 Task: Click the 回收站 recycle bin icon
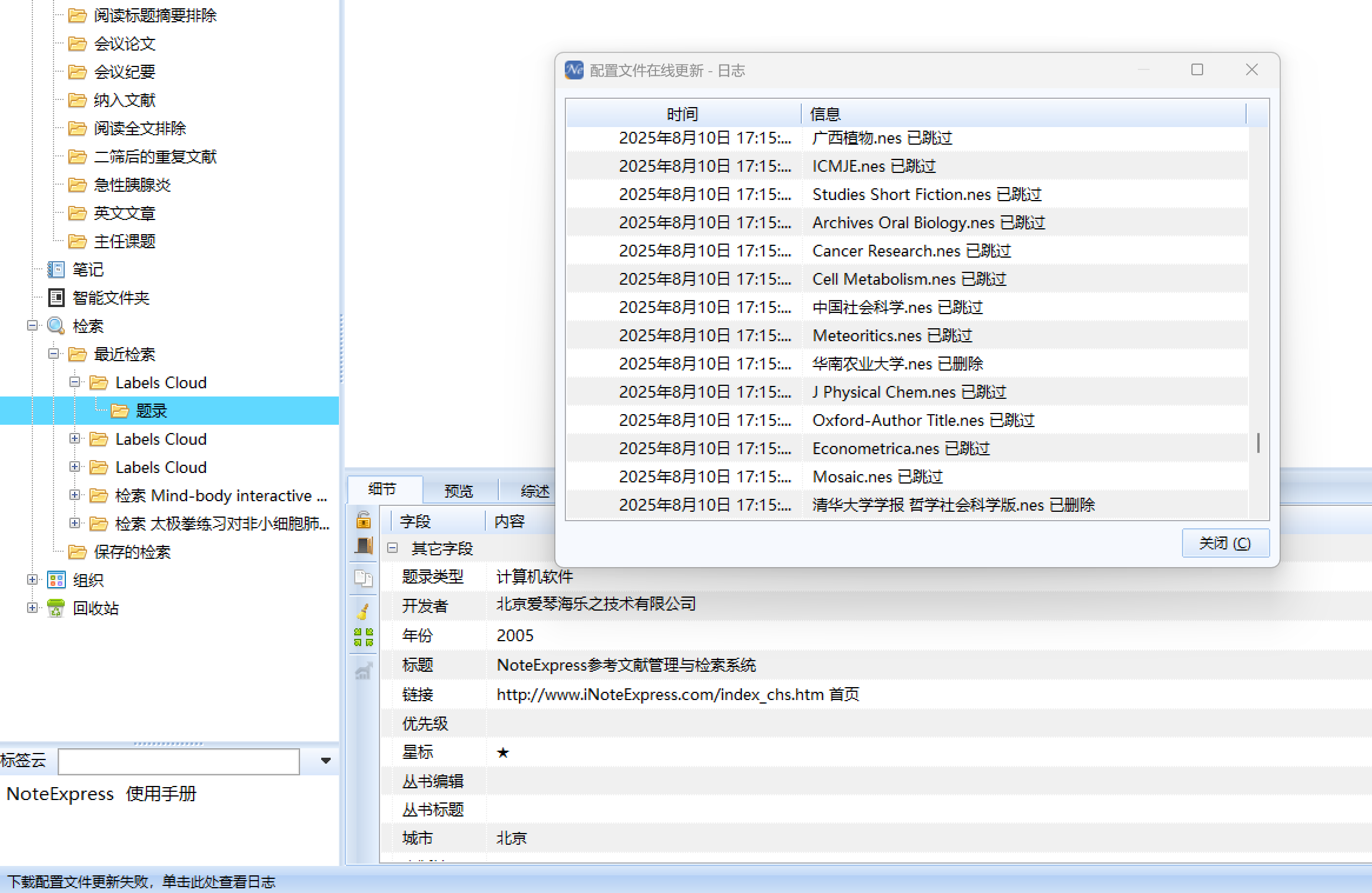(x=56, y=608)
